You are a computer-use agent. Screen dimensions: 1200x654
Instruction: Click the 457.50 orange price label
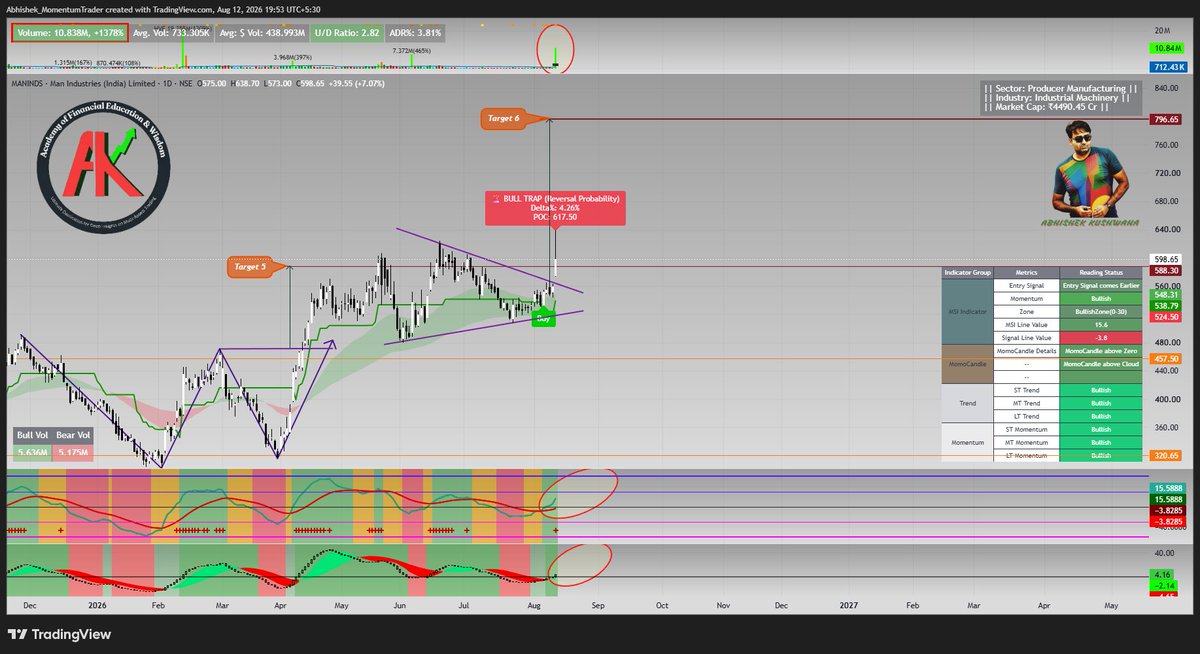click(x=1166, y=358)
